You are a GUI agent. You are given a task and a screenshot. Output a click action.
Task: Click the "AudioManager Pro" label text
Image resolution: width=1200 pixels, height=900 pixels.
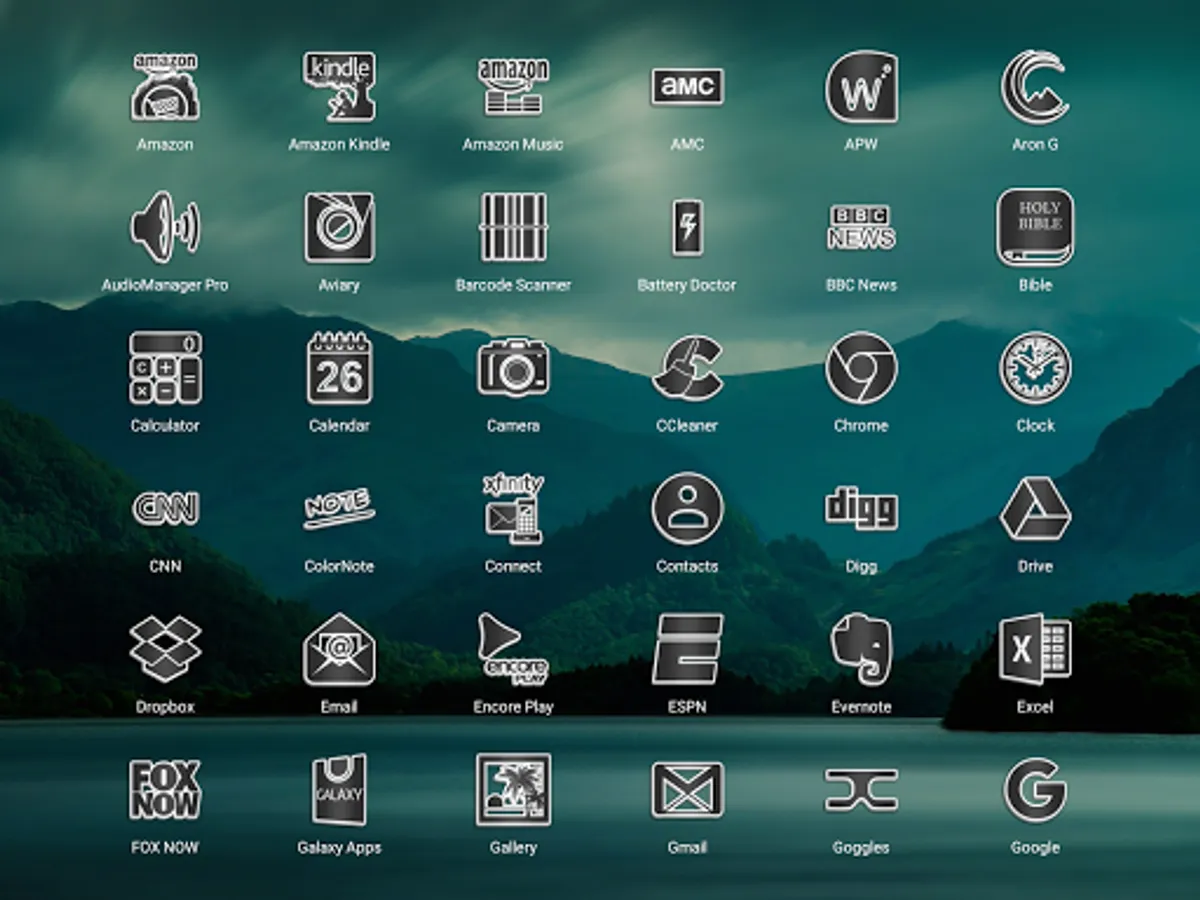click(x=165, y=285)
